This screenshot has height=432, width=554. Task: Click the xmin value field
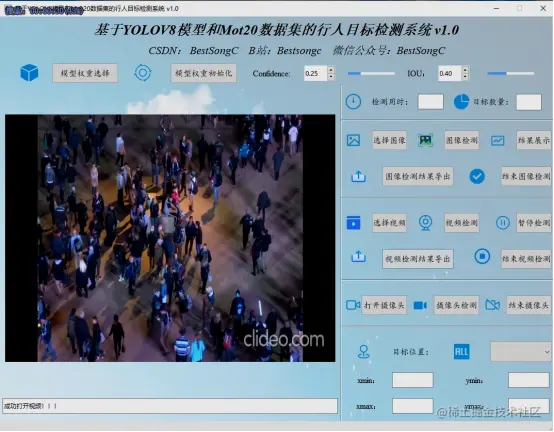tap(413, 380)
